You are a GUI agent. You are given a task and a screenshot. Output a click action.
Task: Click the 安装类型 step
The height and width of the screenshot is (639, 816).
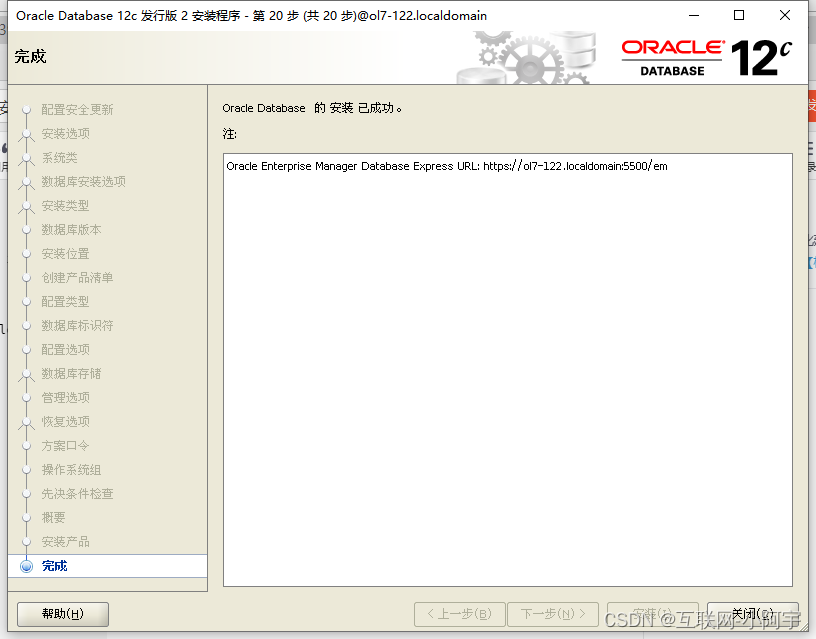click(x=66, y=206)
